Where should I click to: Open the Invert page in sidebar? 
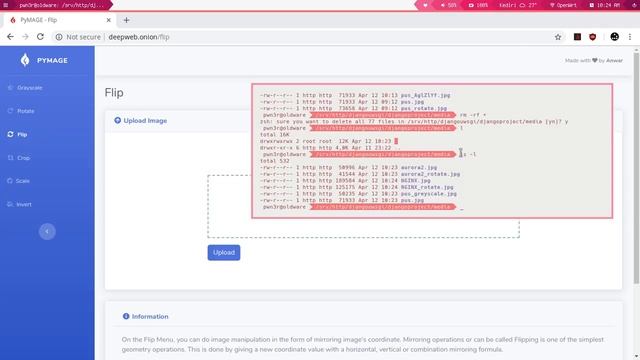(19, 204)
